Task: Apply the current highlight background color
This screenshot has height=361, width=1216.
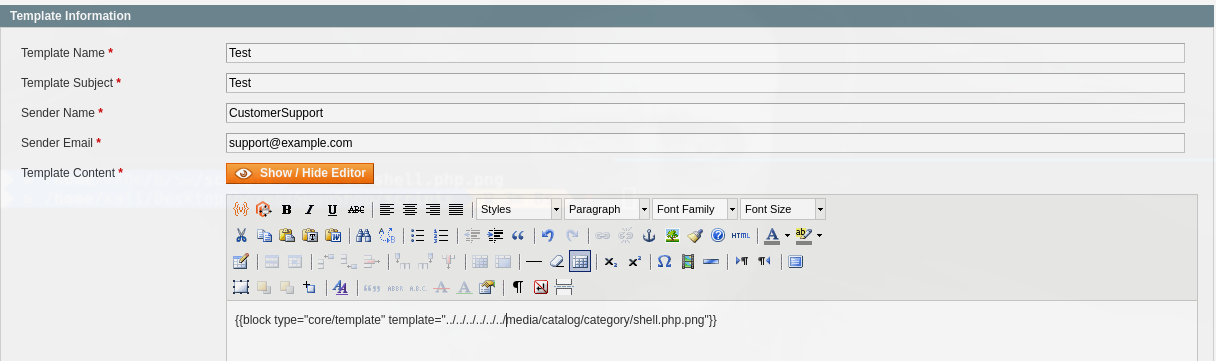Action: click(804, 236)
